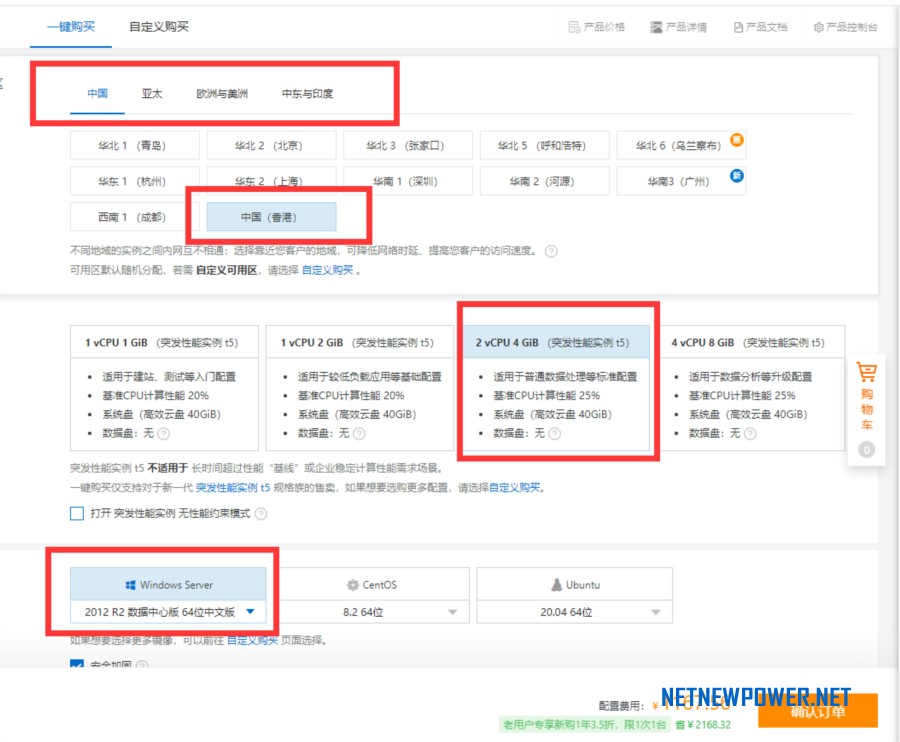Choose region 华北 5 (呼和浩特)
Screen dimensions: 900x742
545,145
